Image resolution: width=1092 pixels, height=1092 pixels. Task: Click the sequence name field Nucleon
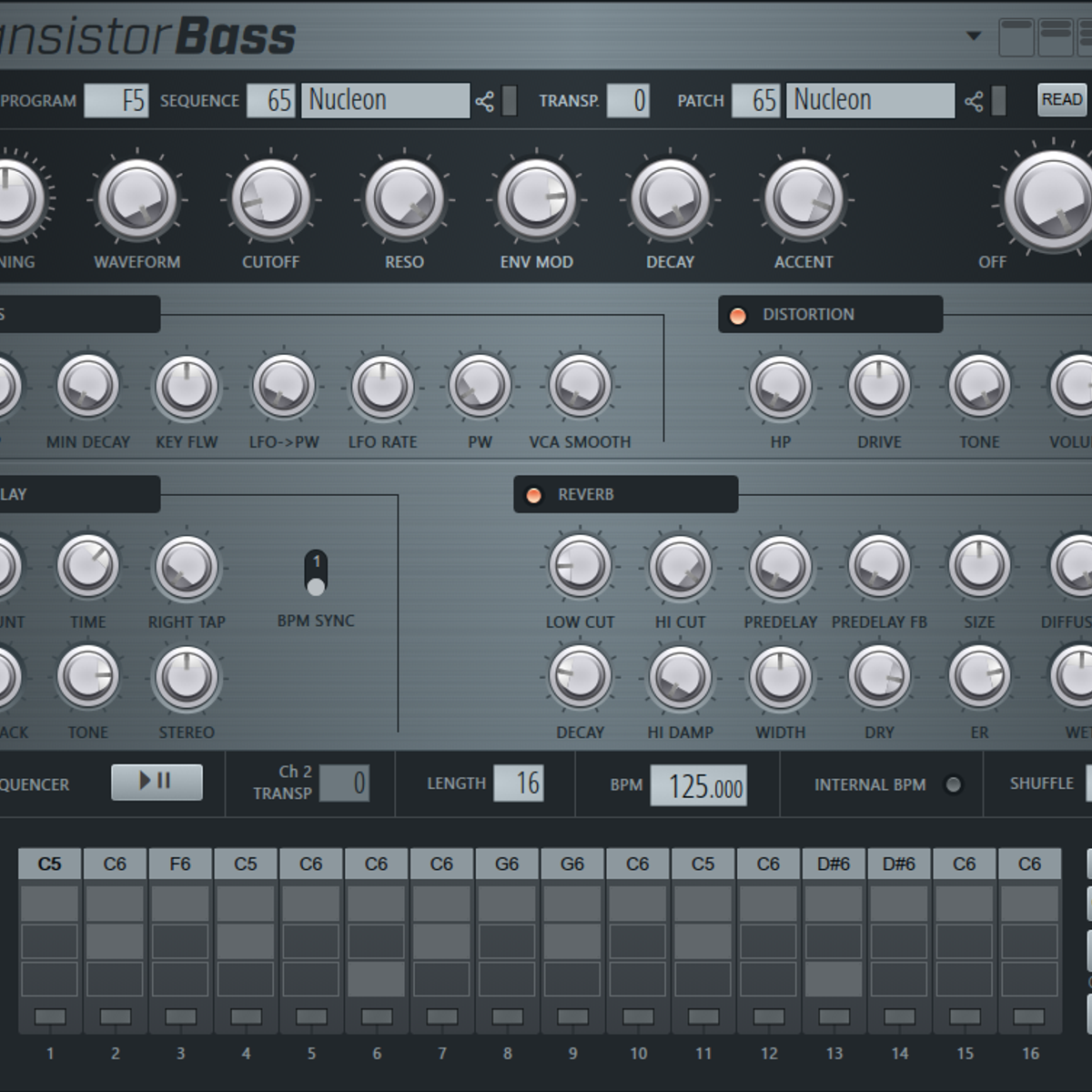(386, 100)
